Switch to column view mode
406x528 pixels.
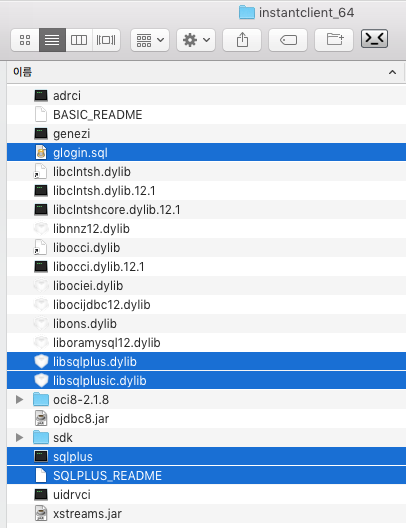point(79,40)
